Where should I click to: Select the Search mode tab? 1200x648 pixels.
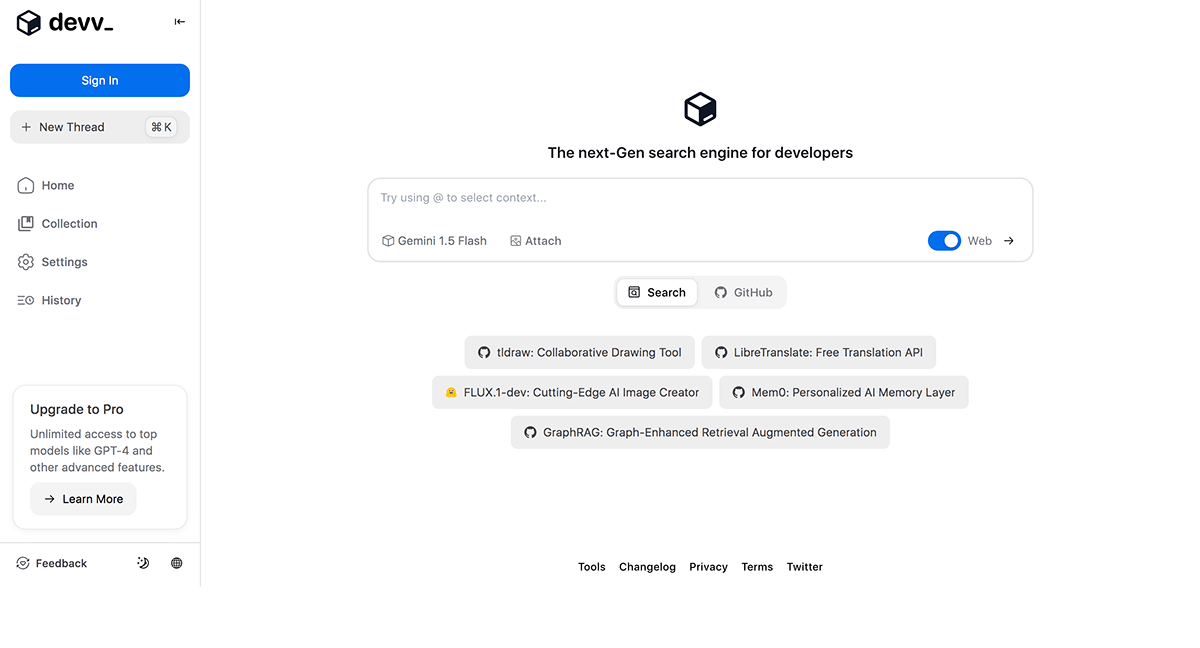point(657,292)
